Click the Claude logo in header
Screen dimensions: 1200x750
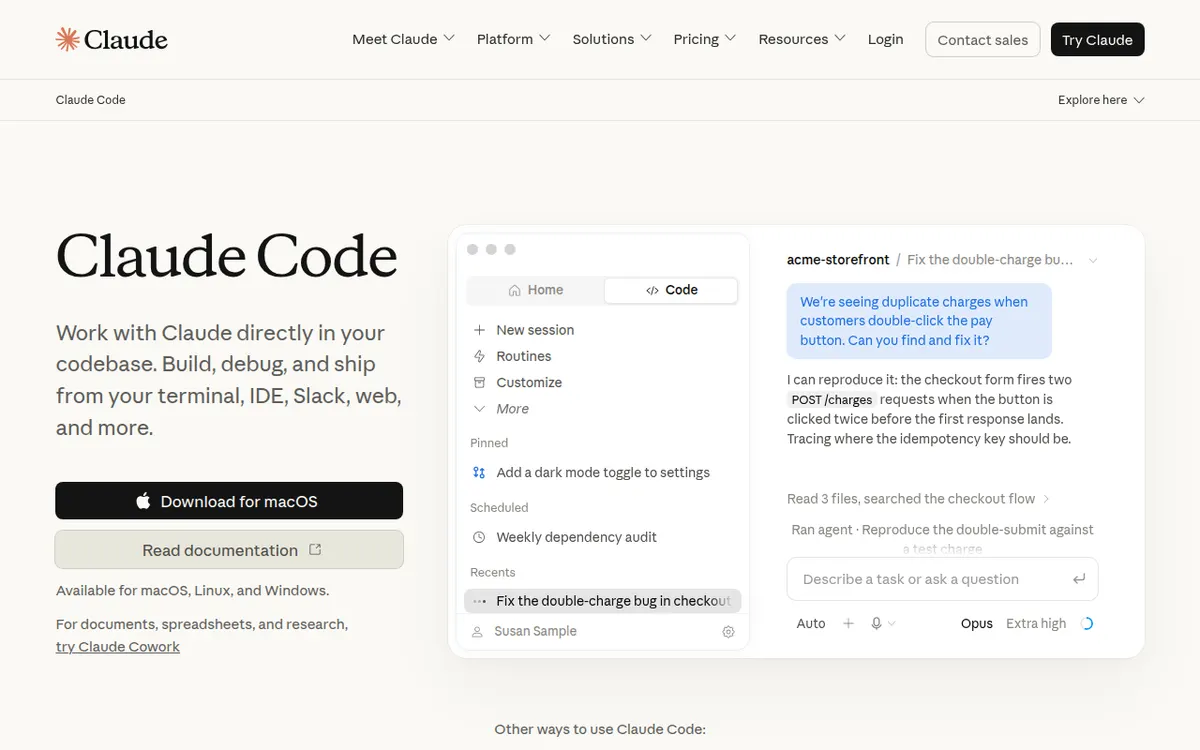point(111,39)
